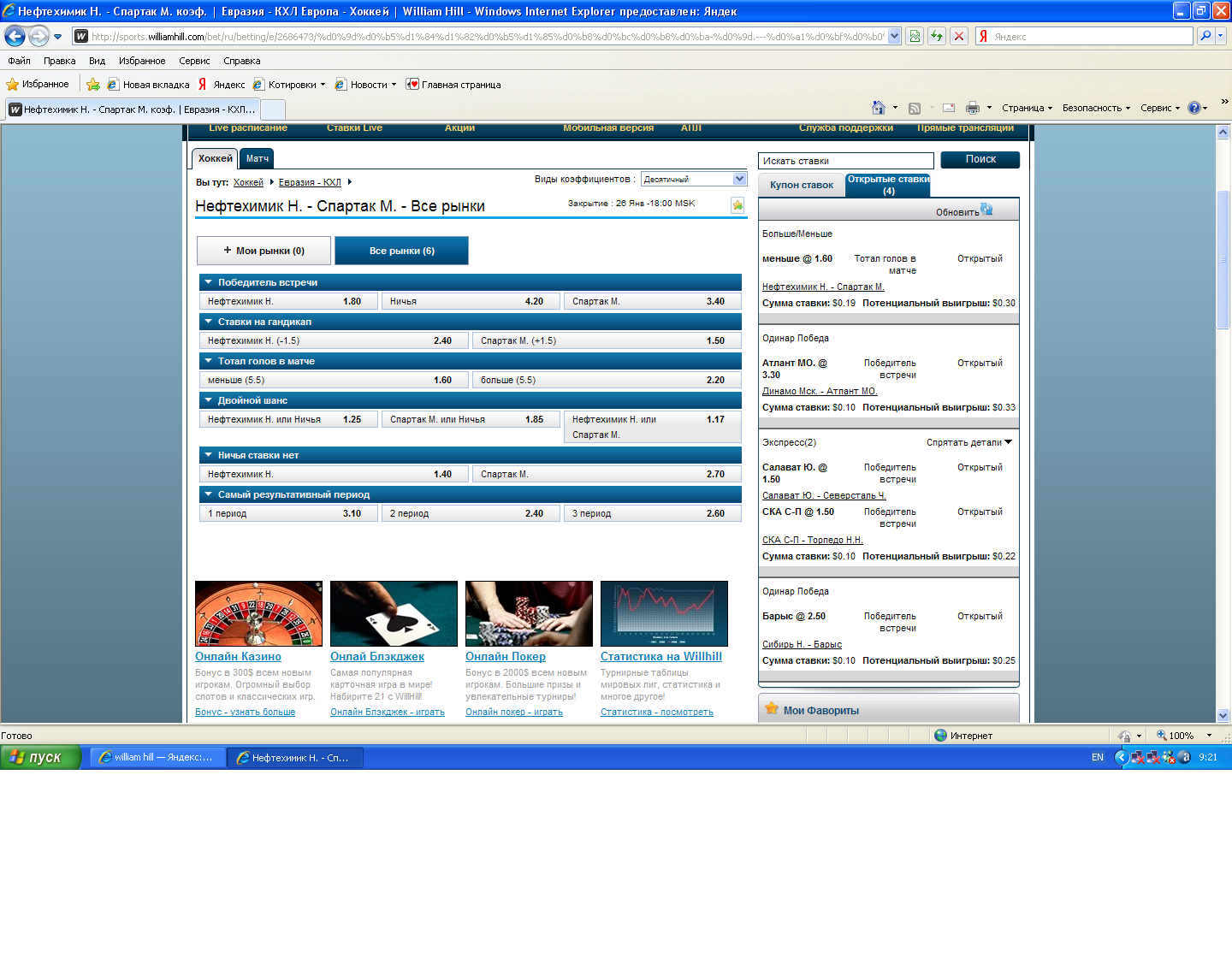The height and width of the screenshot is (970, 1232).
Task: Click the zoom magnifier icon in status bar
Action: click(1162, 736)
